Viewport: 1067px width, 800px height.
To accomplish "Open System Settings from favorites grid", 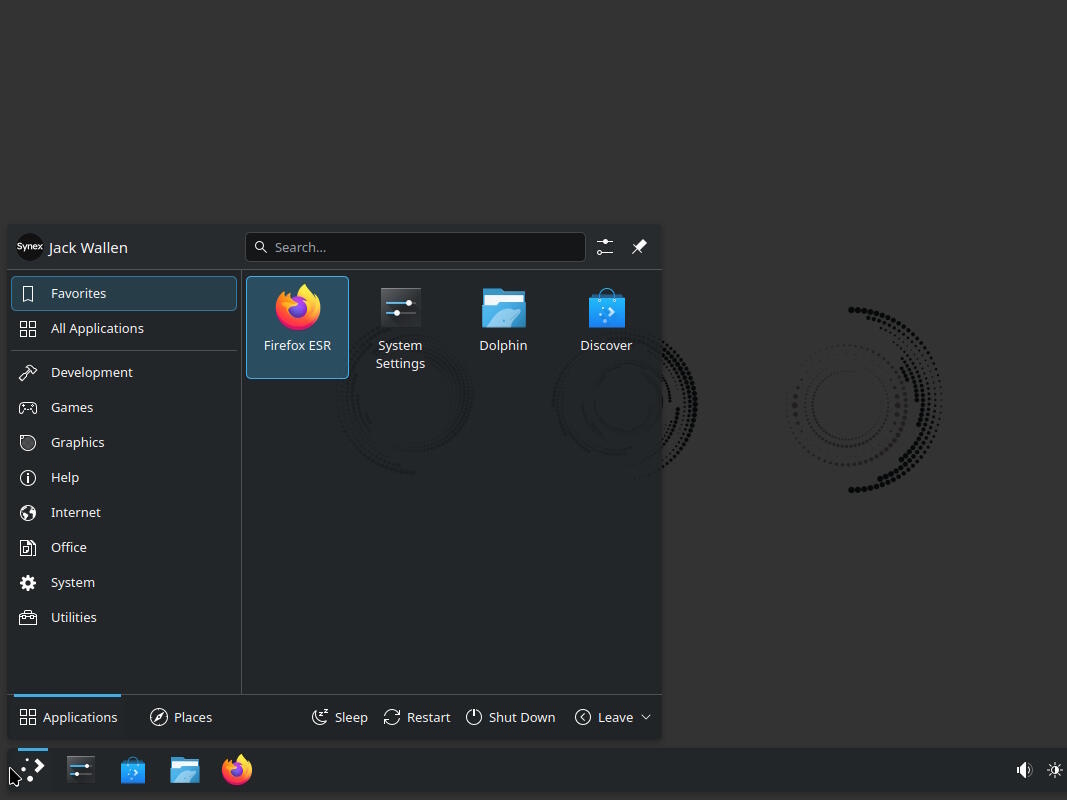I will pyautogui.click(x=400, y=327).
